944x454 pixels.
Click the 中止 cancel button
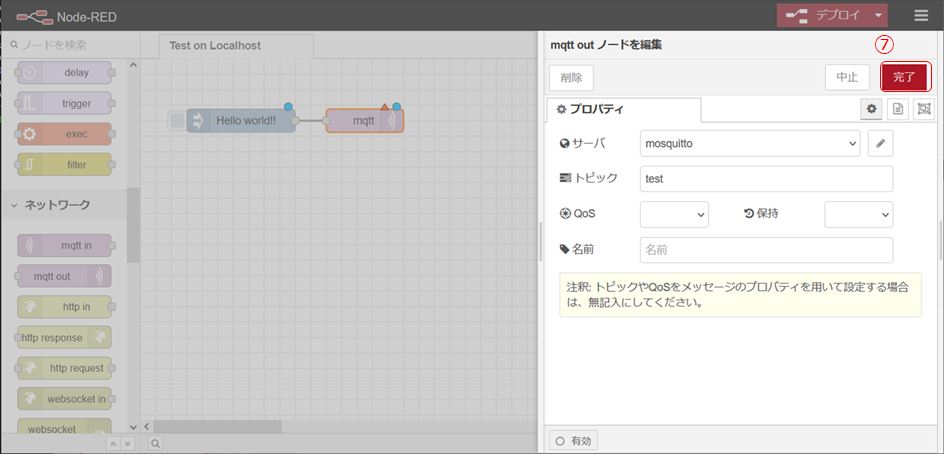846,77
